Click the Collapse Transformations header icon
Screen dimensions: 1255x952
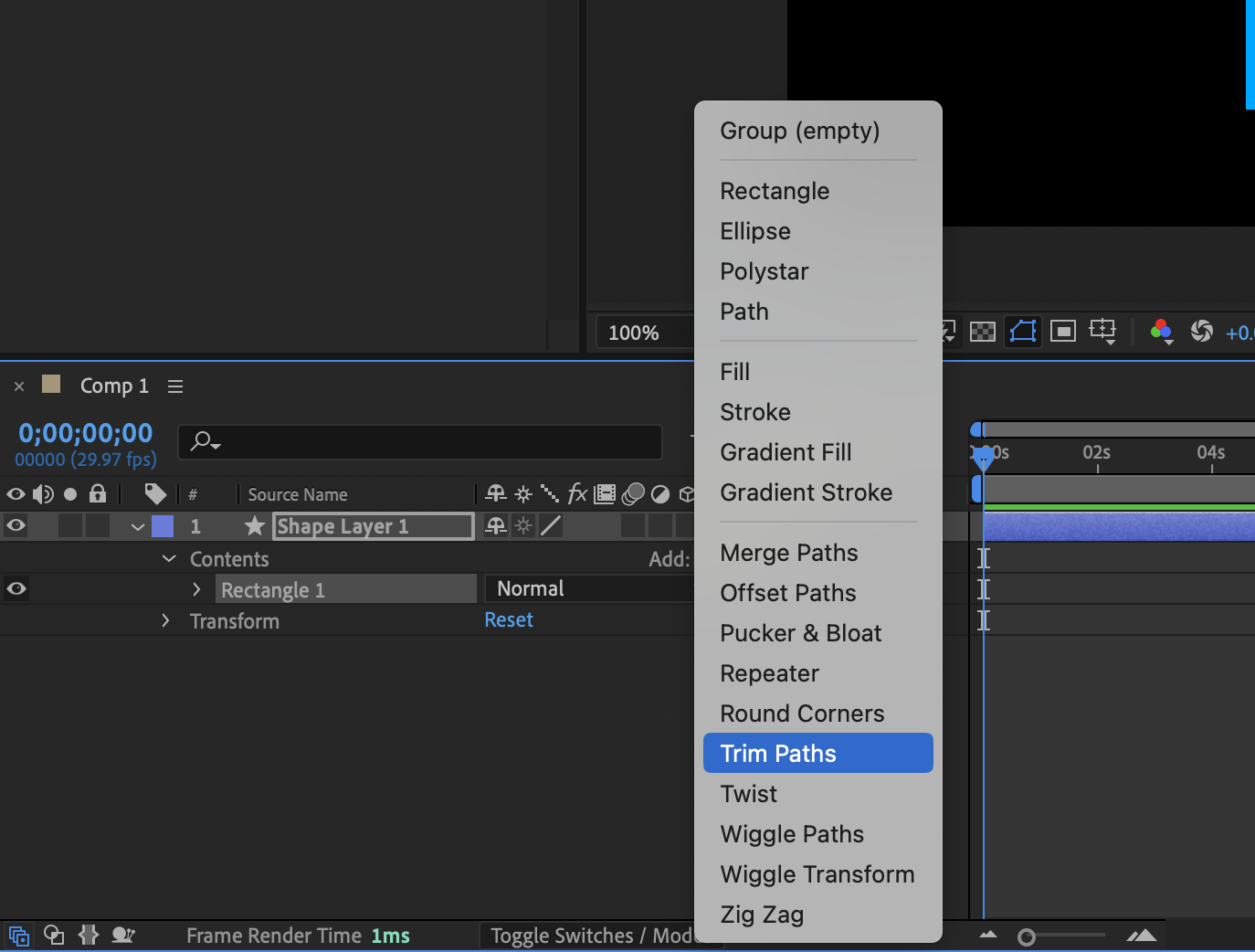(523, 494)
